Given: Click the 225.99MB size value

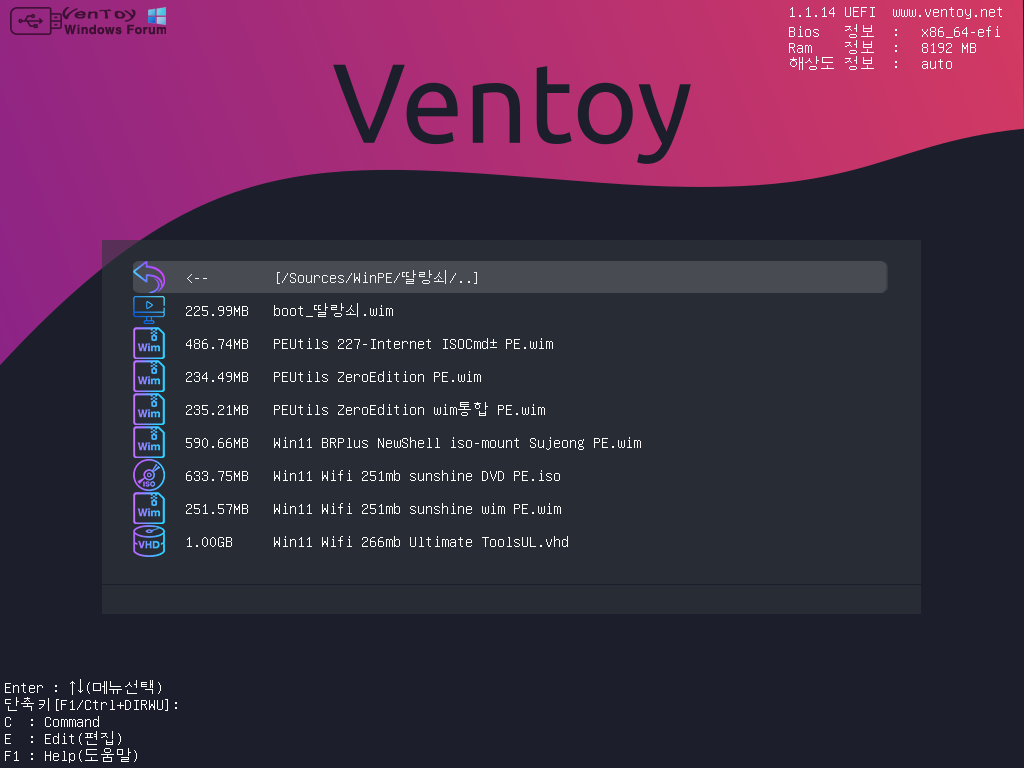Looking at the screenshot, I should pyautogui.click(x=217, y=311).
